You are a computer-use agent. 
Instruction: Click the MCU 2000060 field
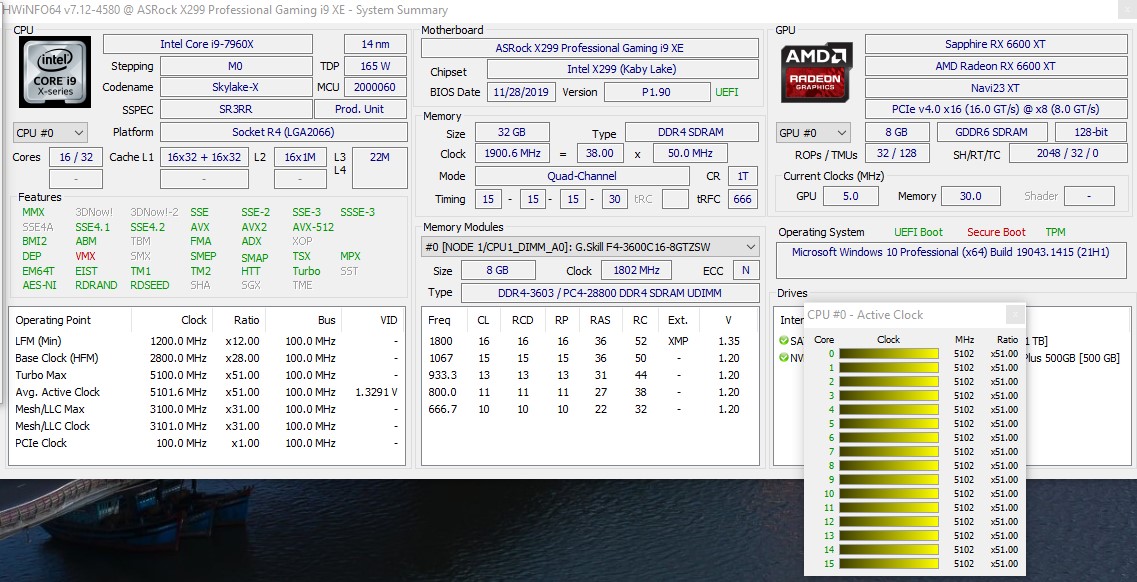(x=376, y=87)
